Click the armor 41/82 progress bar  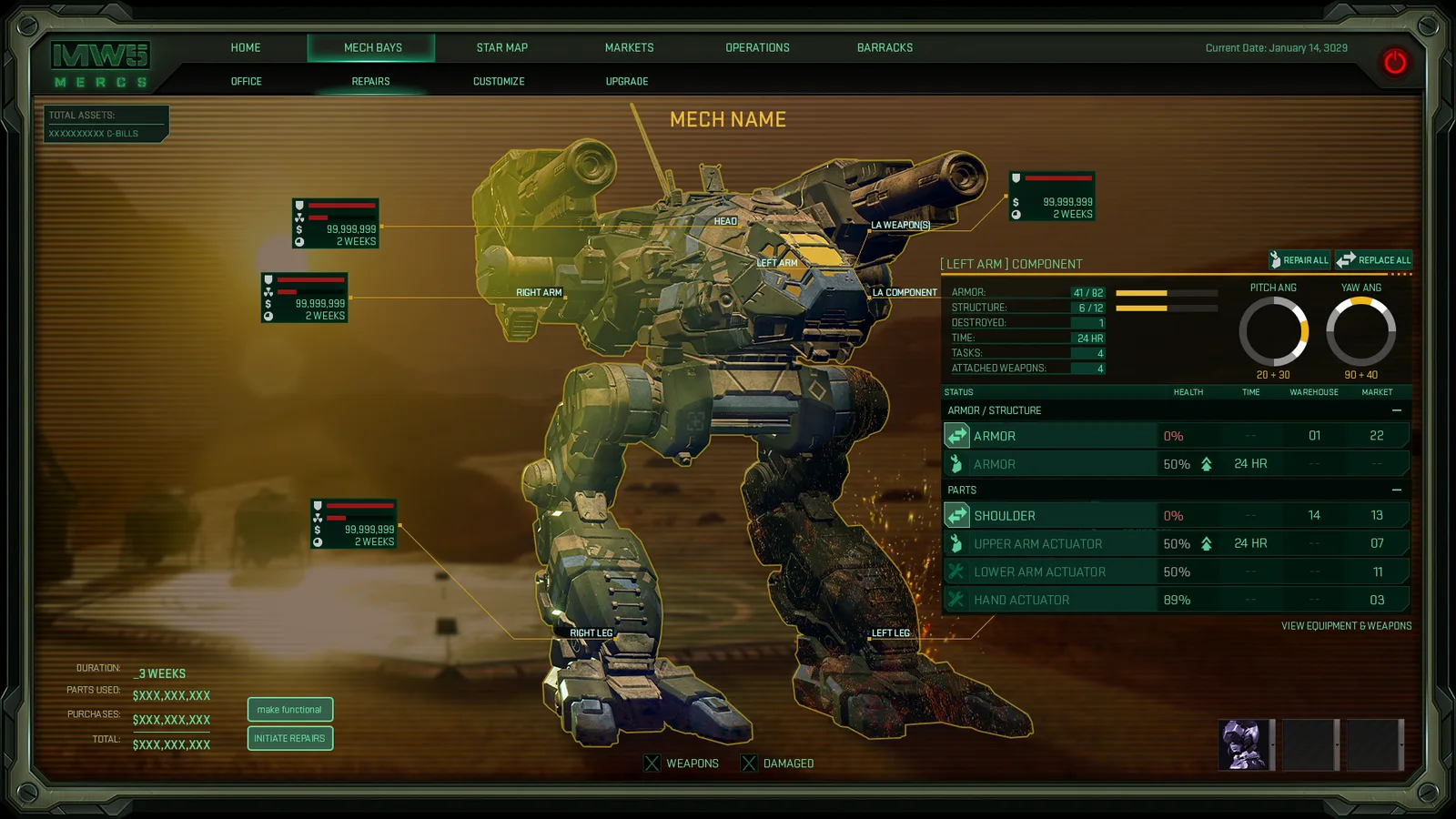1167,293
